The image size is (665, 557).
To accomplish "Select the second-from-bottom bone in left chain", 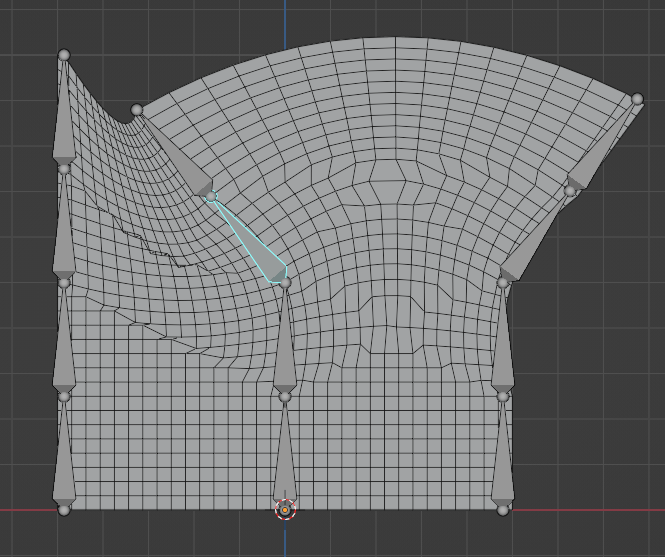I will (65, 348).
